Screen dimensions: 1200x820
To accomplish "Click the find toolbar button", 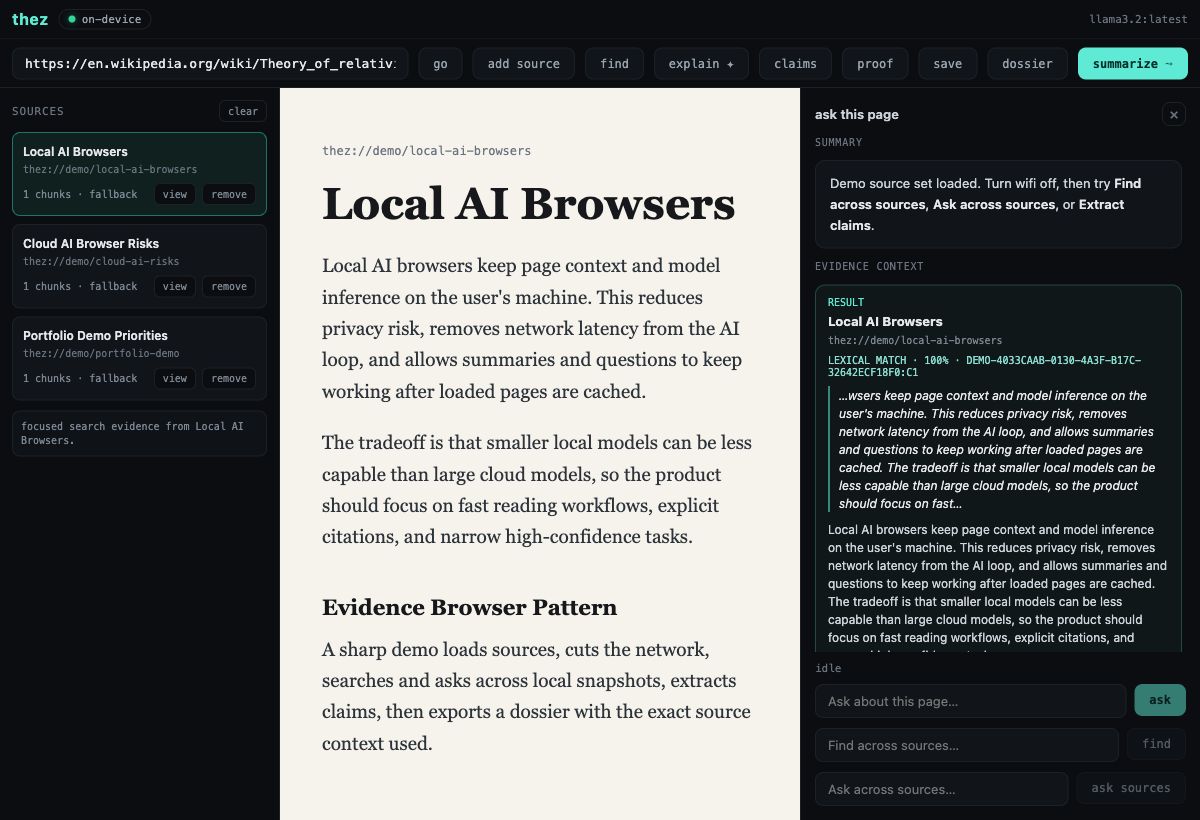I will tap(614, 63).
